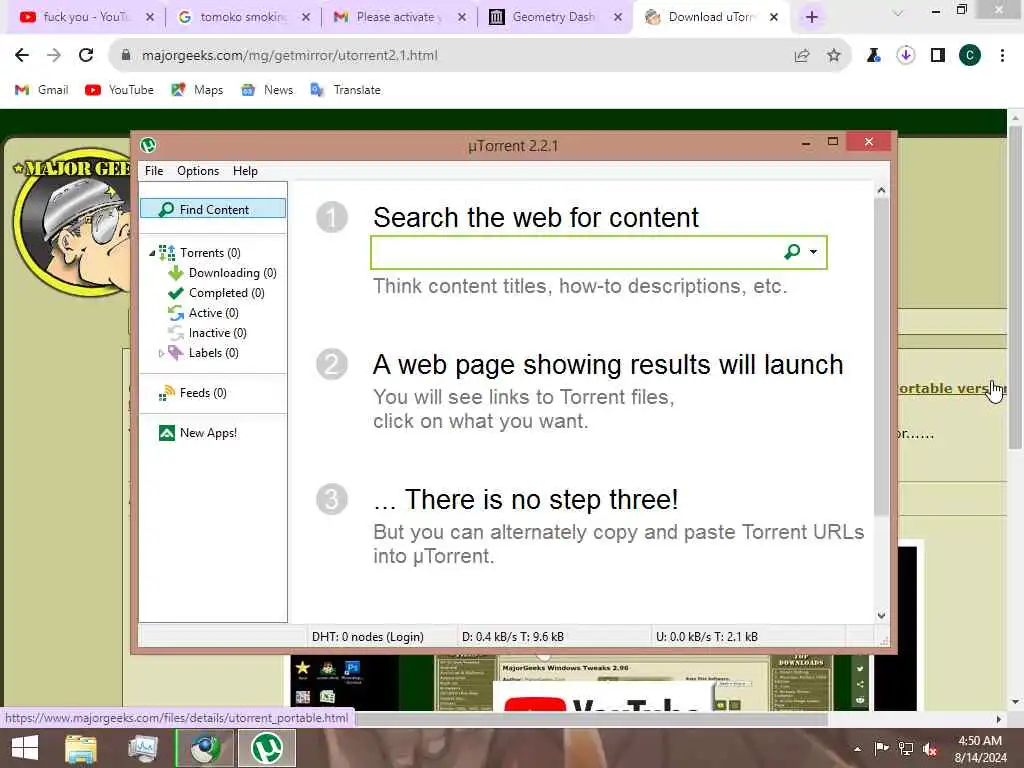Select Labels (0) category
Screen dimensions: 1024x768
[x=214, y=353]
